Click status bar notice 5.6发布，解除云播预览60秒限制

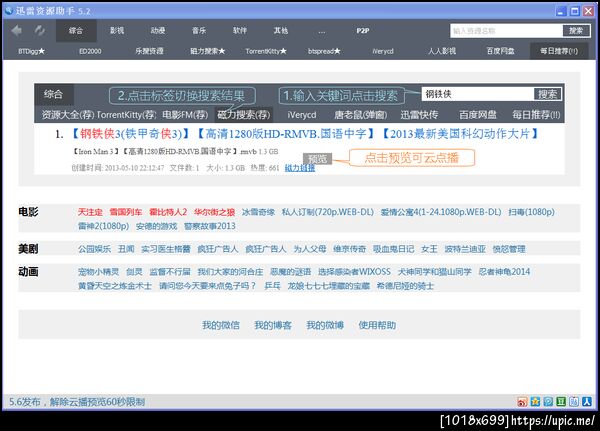pos(77,402)
